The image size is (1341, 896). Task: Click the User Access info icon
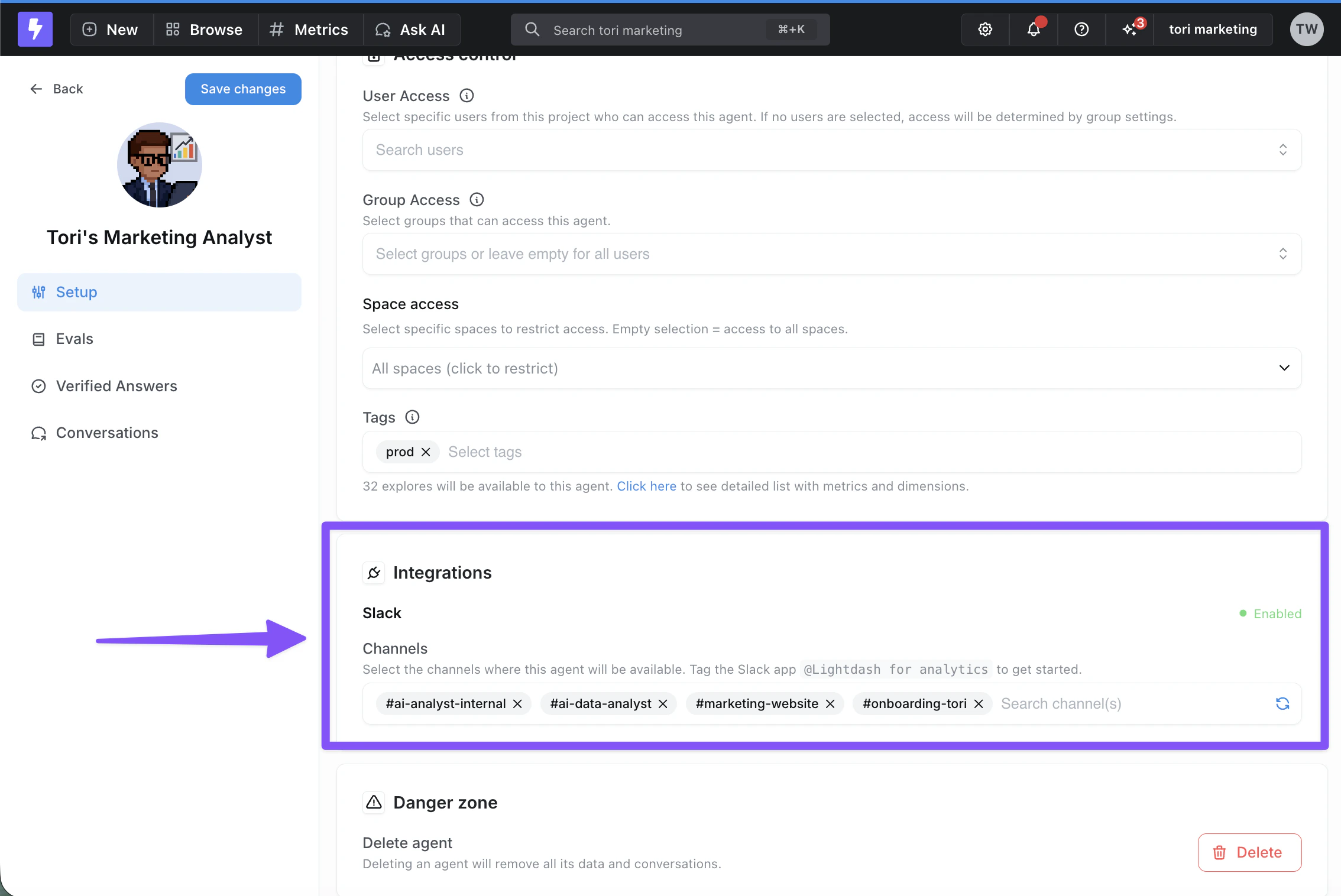[x=467, y=96]
